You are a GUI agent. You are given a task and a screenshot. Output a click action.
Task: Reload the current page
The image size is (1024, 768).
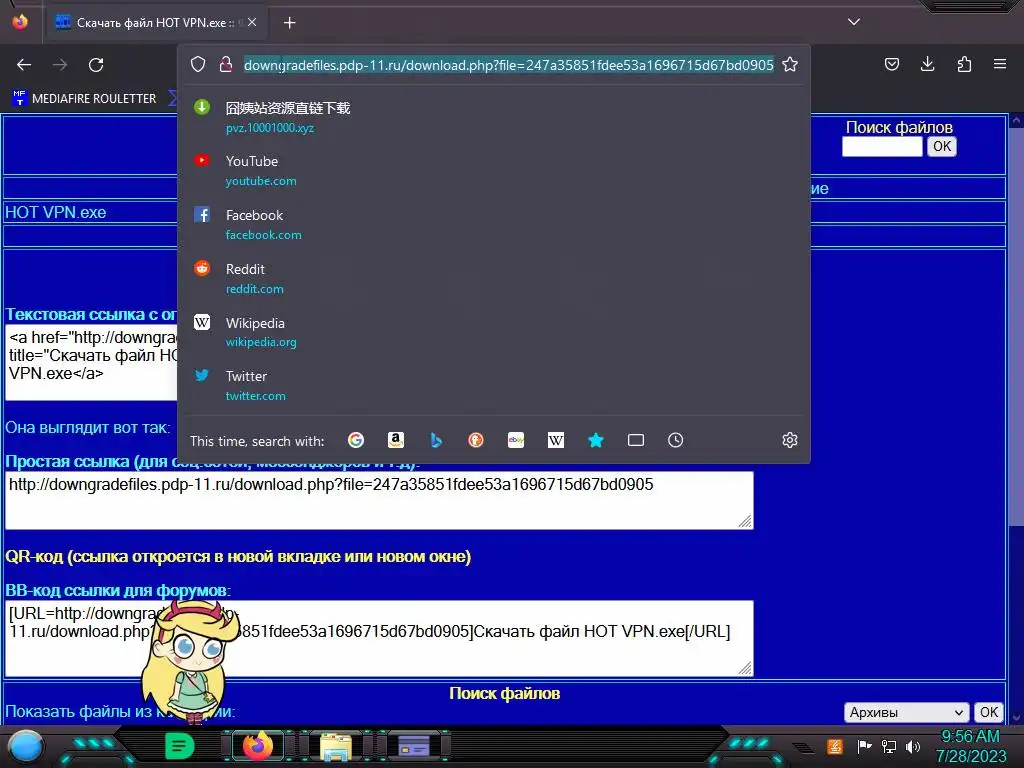(96, 65)
